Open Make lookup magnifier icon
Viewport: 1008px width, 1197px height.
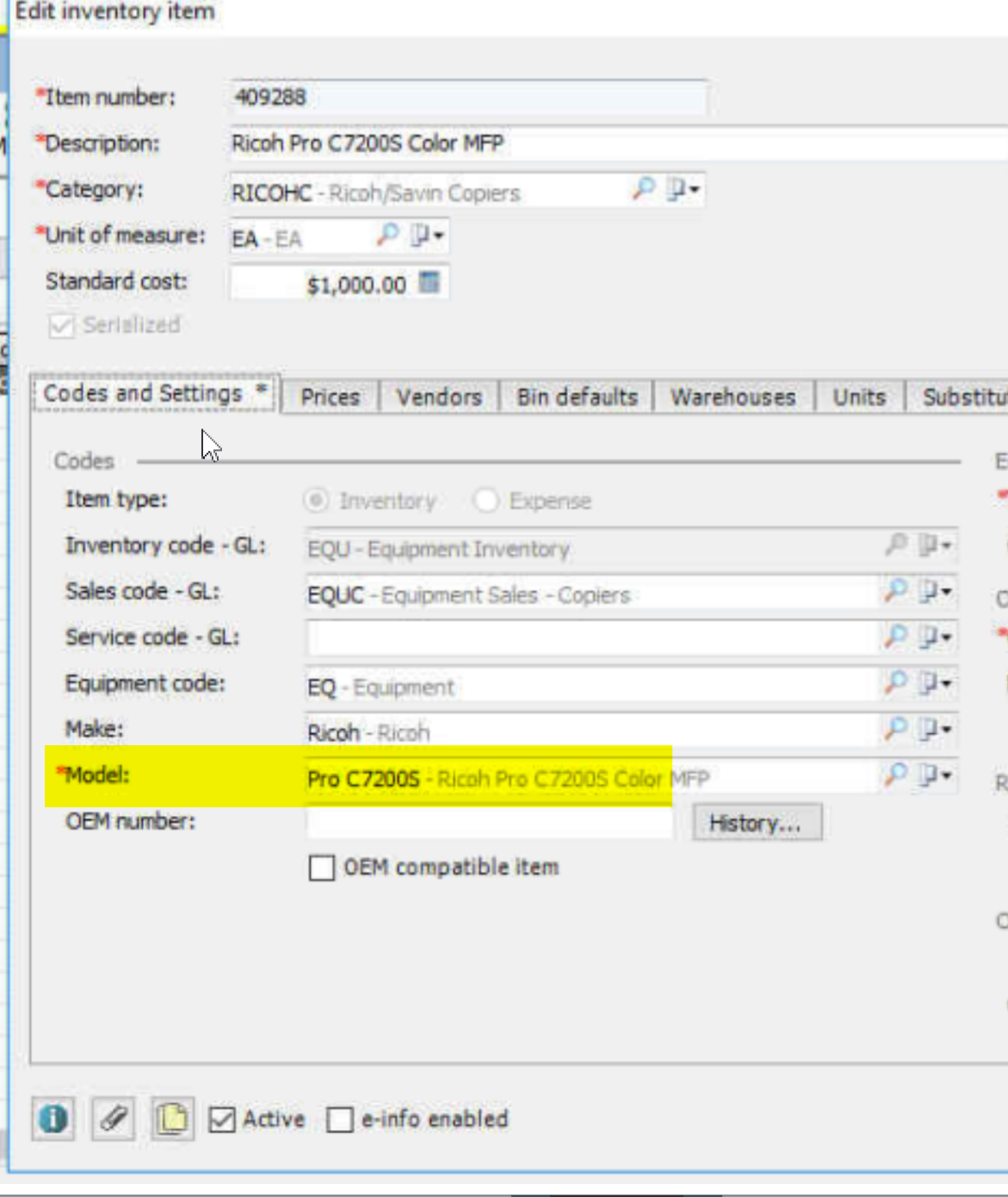(896, 729)
